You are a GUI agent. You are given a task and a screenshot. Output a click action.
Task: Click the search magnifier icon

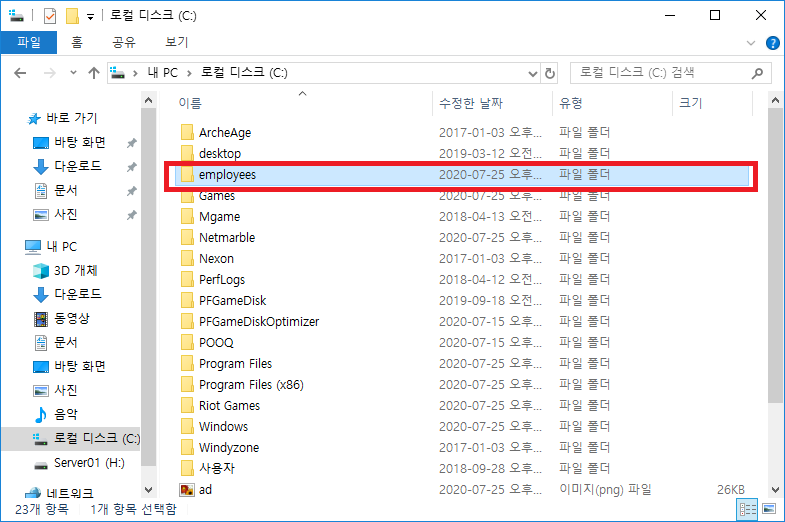click(x=757, y=73)
